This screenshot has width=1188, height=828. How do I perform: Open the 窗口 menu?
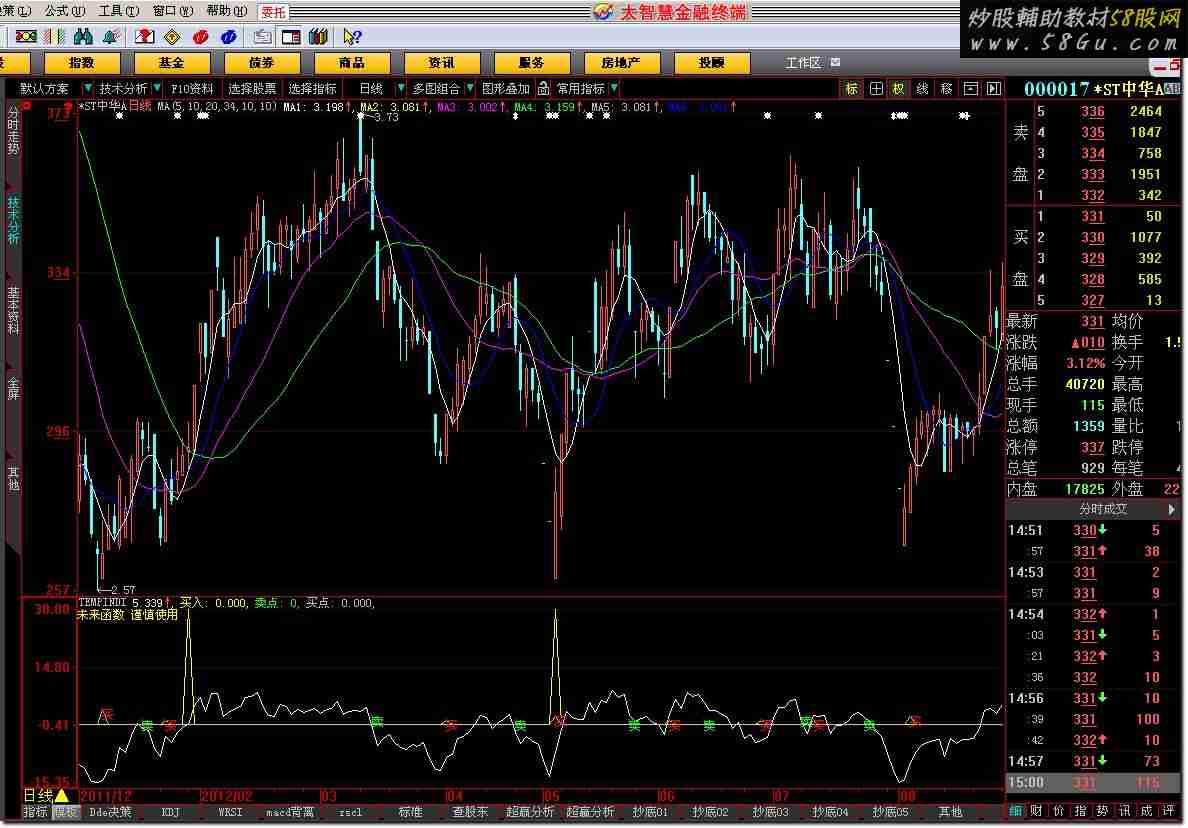[174, 11]
